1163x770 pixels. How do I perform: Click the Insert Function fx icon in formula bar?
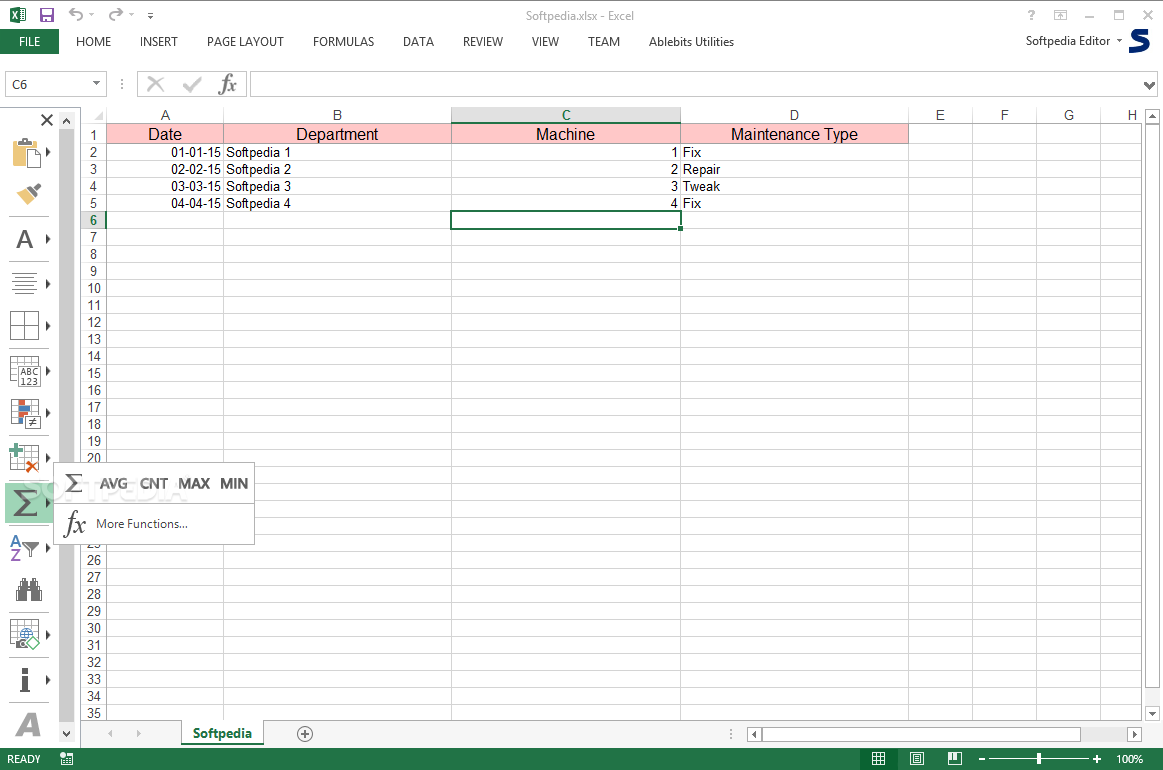click(228, 84)
